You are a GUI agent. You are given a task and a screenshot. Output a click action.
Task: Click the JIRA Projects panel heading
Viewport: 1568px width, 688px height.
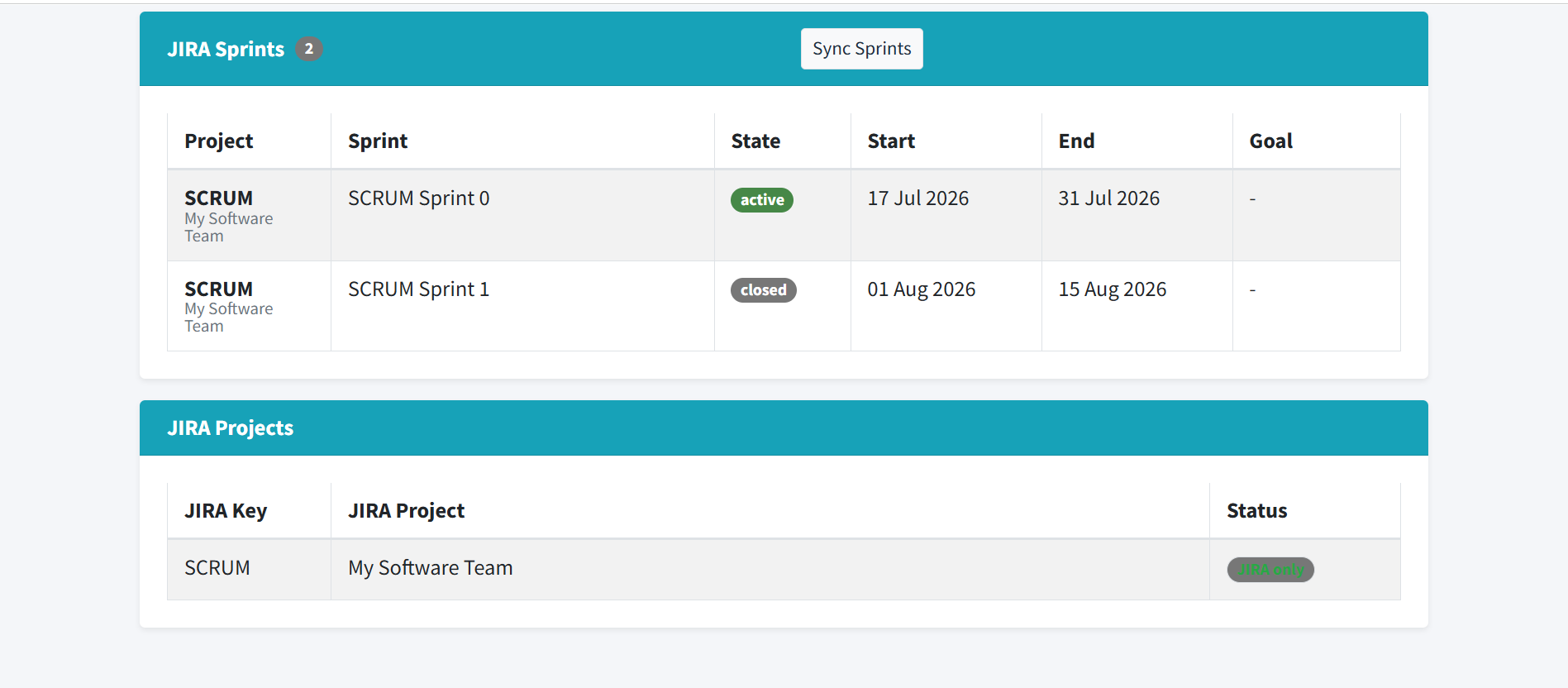click(231, 428)
